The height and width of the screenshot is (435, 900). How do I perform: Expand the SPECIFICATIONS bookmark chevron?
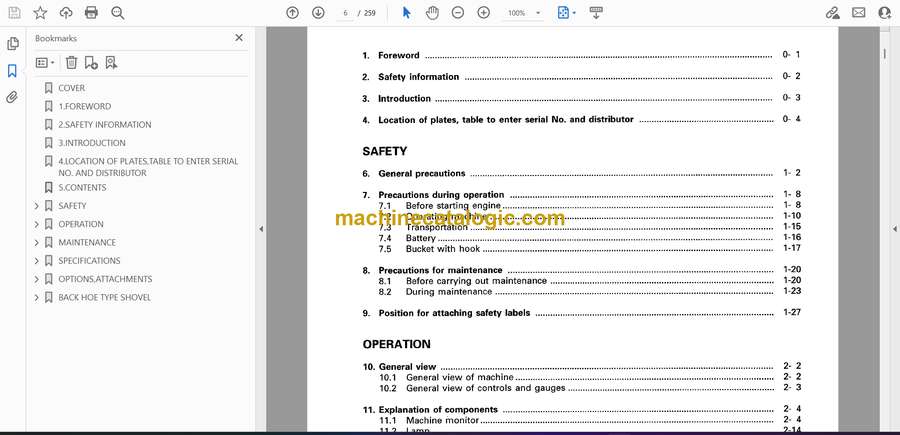(37, 261)
